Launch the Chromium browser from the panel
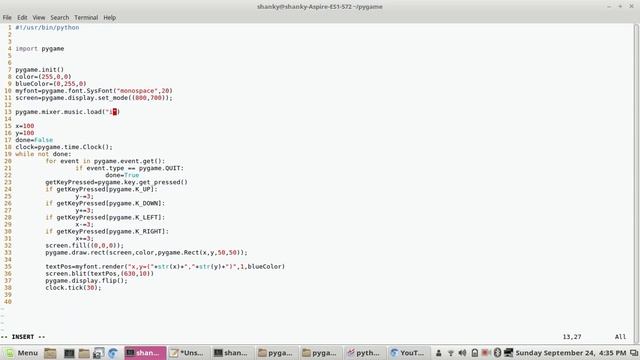The width and height of the screenshot is (640, 360). pyautogui.click(x=113, y=353)
